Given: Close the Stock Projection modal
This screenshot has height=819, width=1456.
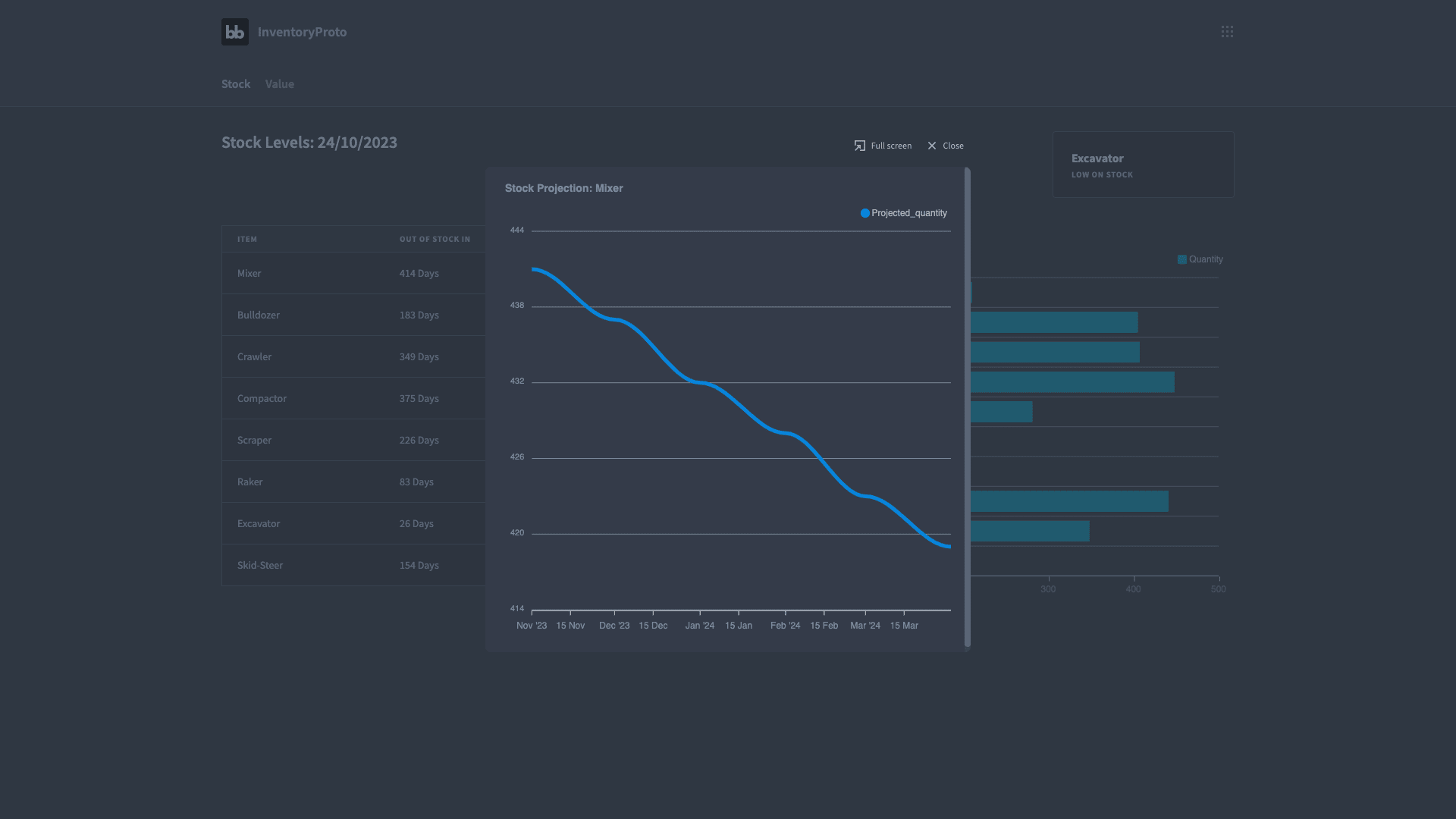Looking at the screenshot, I should (x=946, y=146).
